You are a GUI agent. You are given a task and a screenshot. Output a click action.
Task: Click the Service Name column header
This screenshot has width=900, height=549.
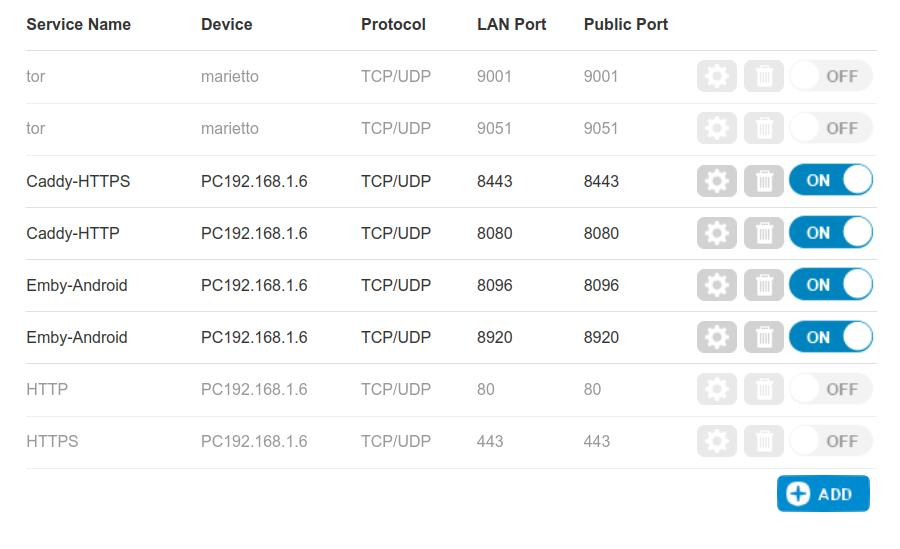click(79, 24)
